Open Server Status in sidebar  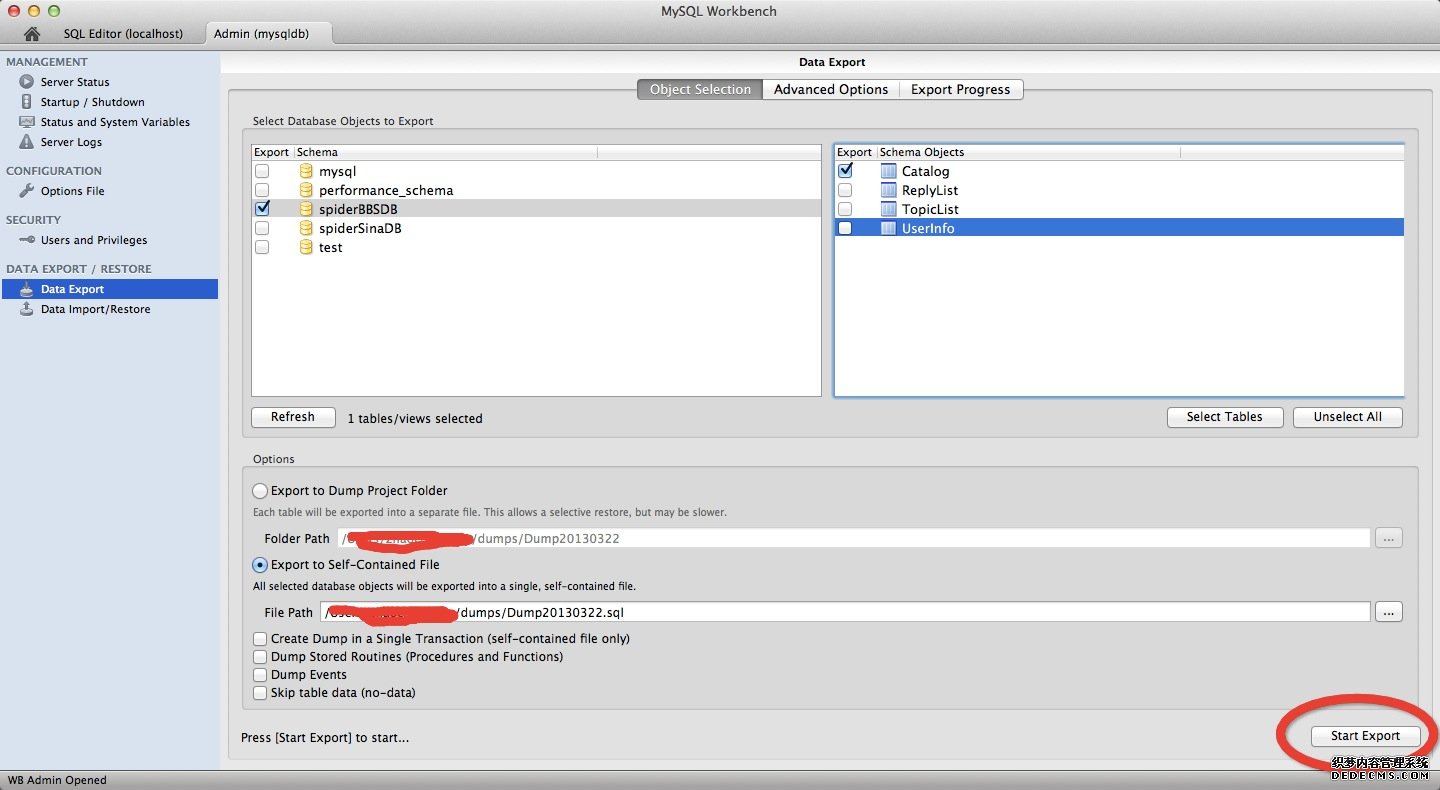click(74, 82)
